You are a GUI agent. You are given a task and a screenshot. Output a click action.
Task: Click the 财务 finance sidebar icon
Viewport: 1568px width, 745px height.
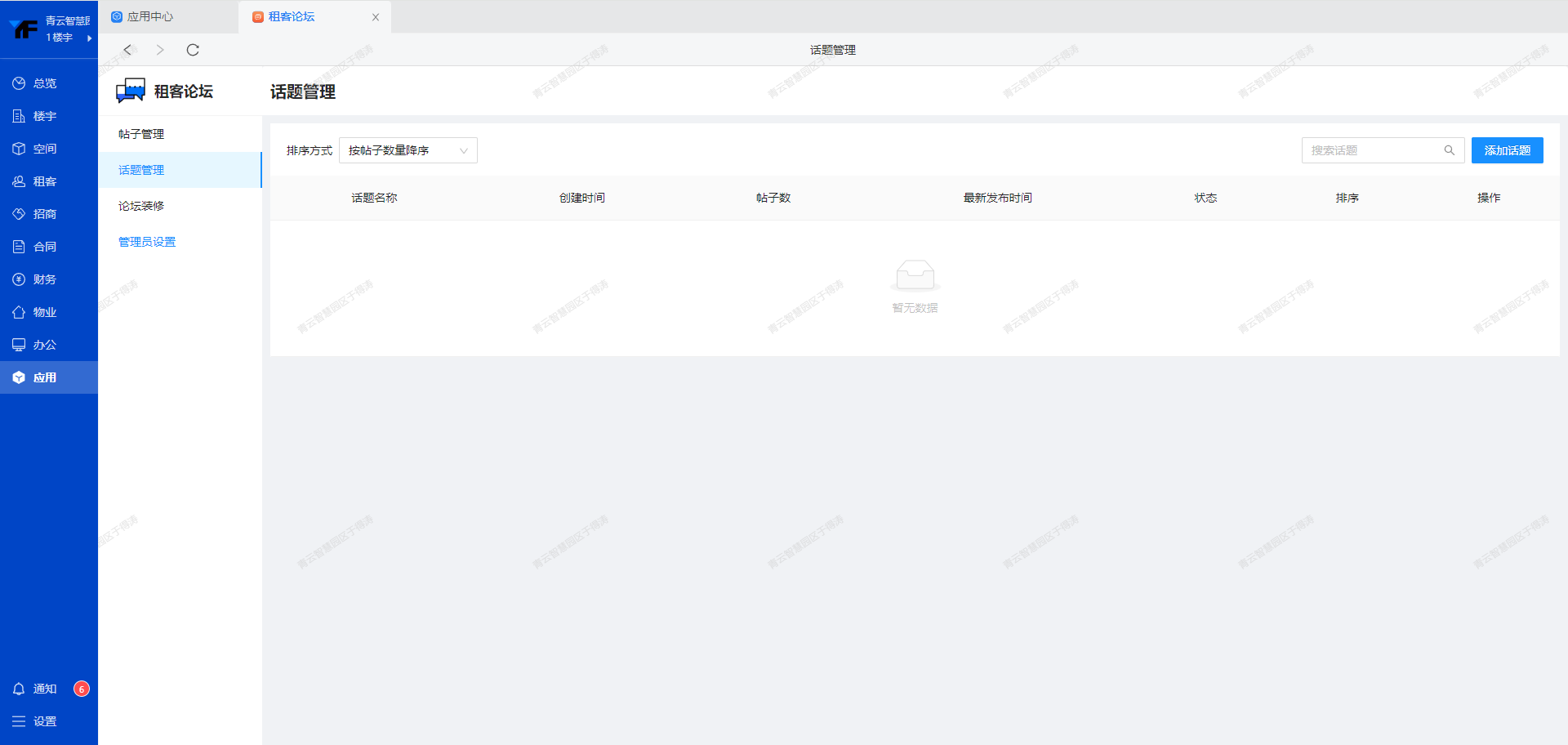(x=19, y=279)
